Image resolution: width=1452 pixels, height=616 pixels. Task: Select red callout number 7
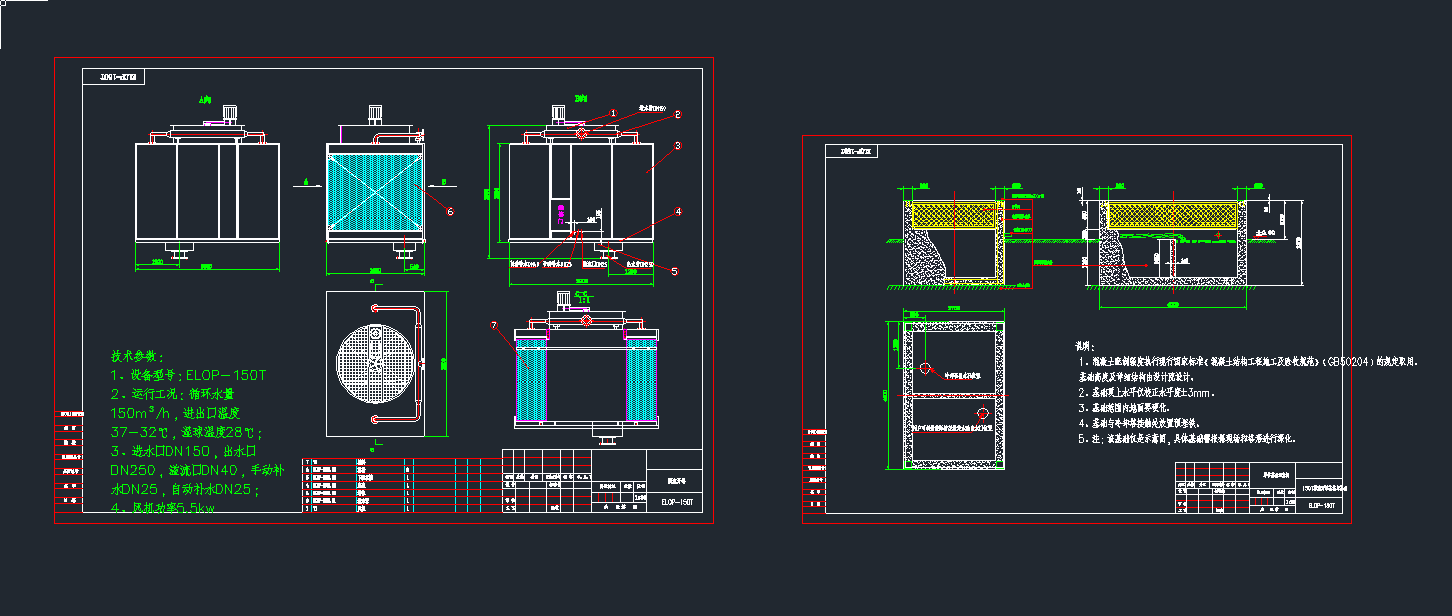[x=494, y=326]
